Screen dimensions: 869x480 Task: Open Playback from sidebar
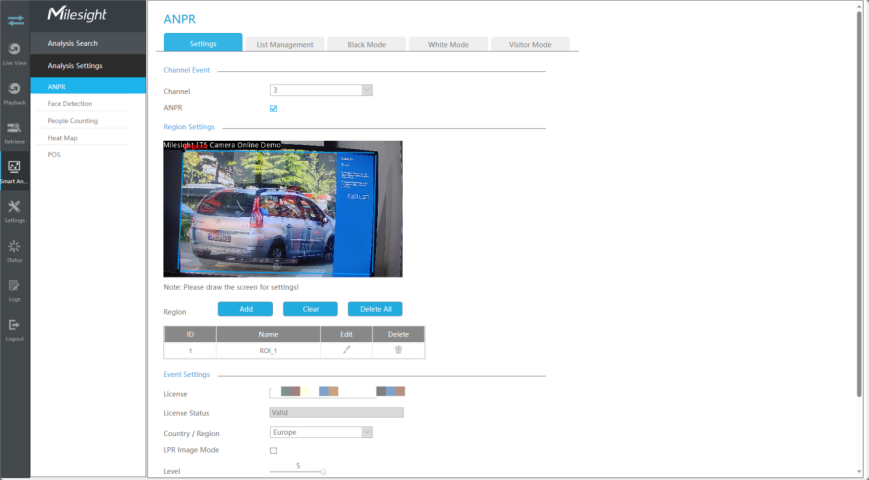[14, 93]
